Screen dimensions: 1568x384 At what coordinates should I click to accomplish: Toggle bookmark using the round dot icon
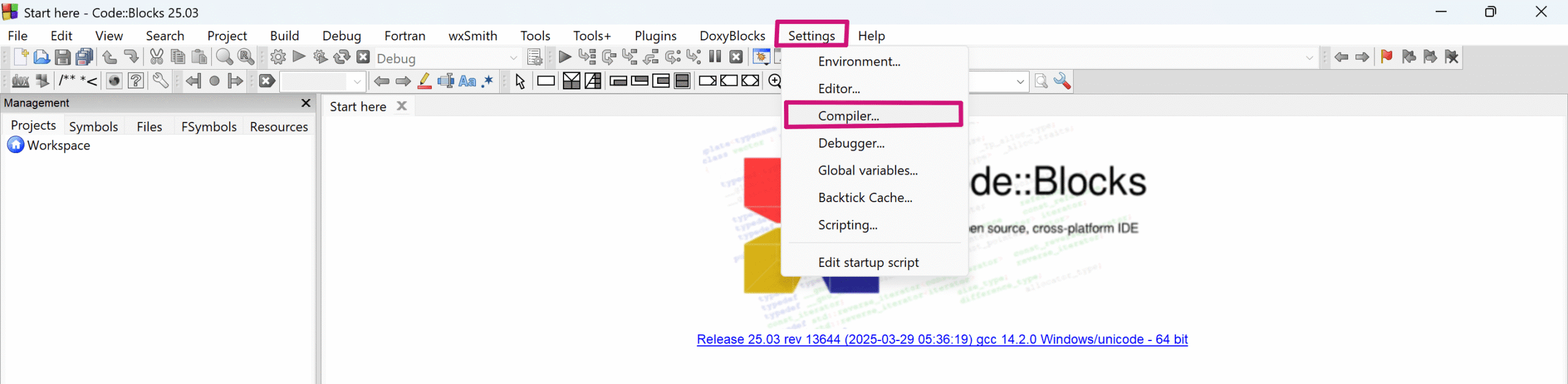point(214,81)
